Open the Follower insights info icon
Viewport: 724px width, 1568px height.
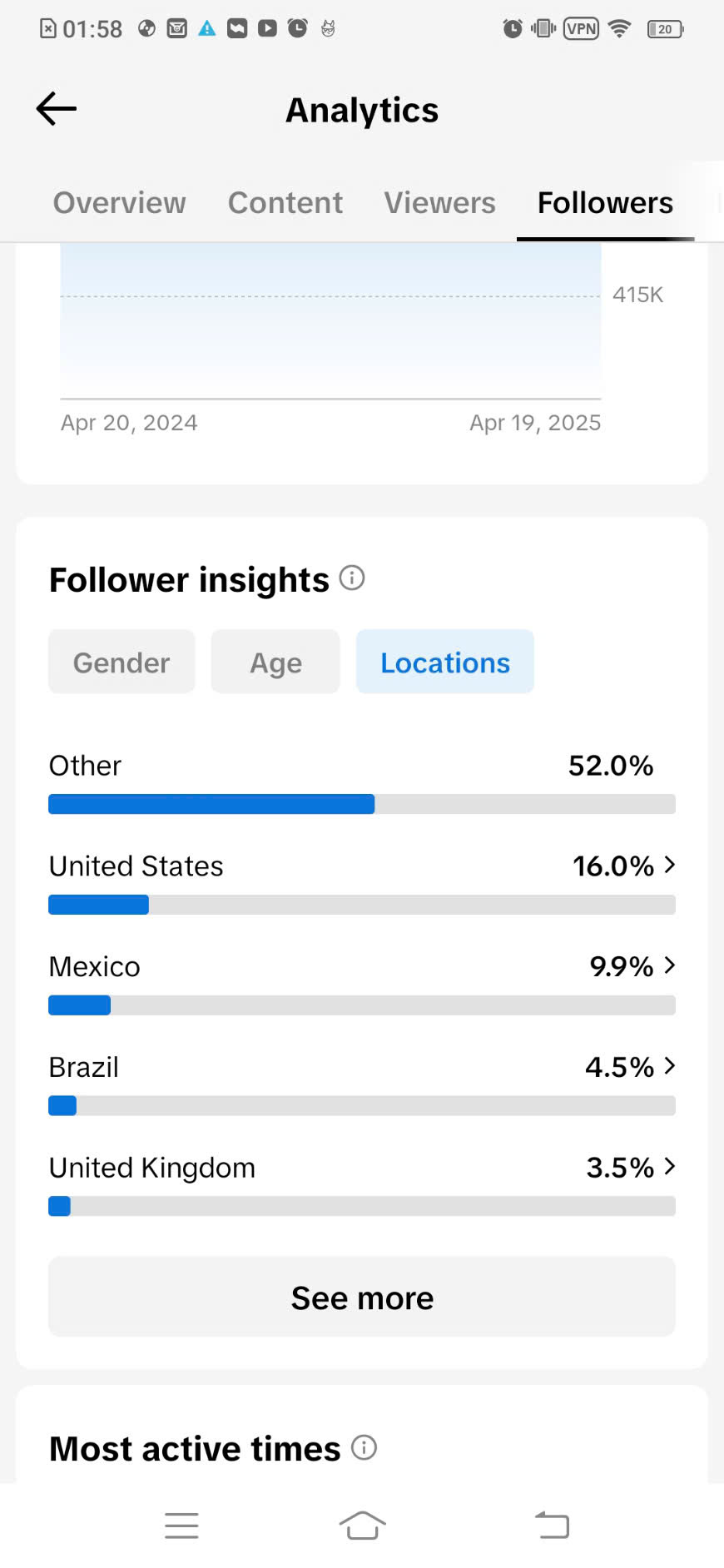(352, 578)
